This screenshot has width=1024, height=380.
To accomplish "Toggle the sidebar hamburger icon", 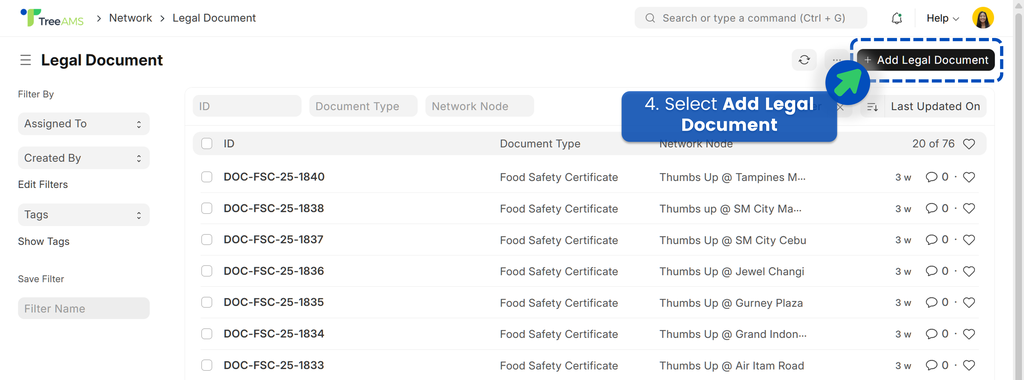I will click(25, 60).
